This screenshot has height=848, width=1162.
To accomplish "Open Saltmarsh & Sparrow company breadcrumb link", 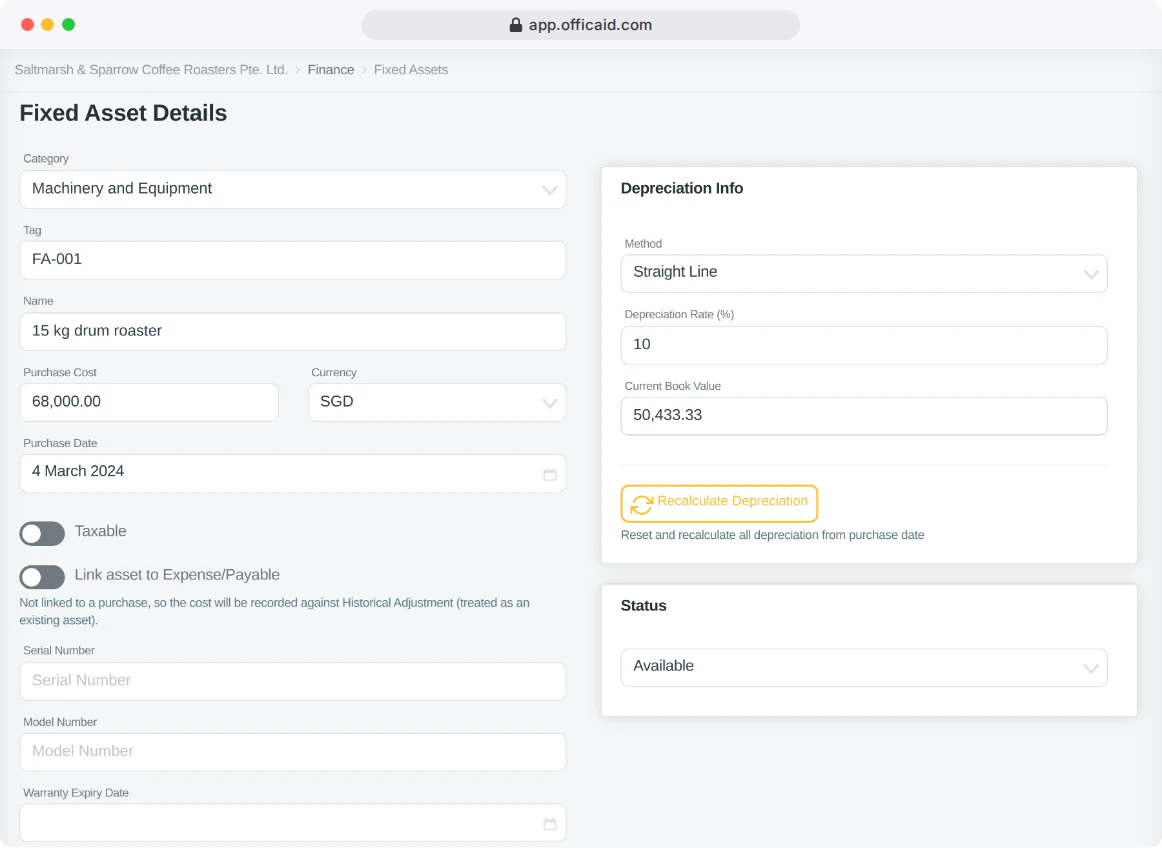I will 151,70.
